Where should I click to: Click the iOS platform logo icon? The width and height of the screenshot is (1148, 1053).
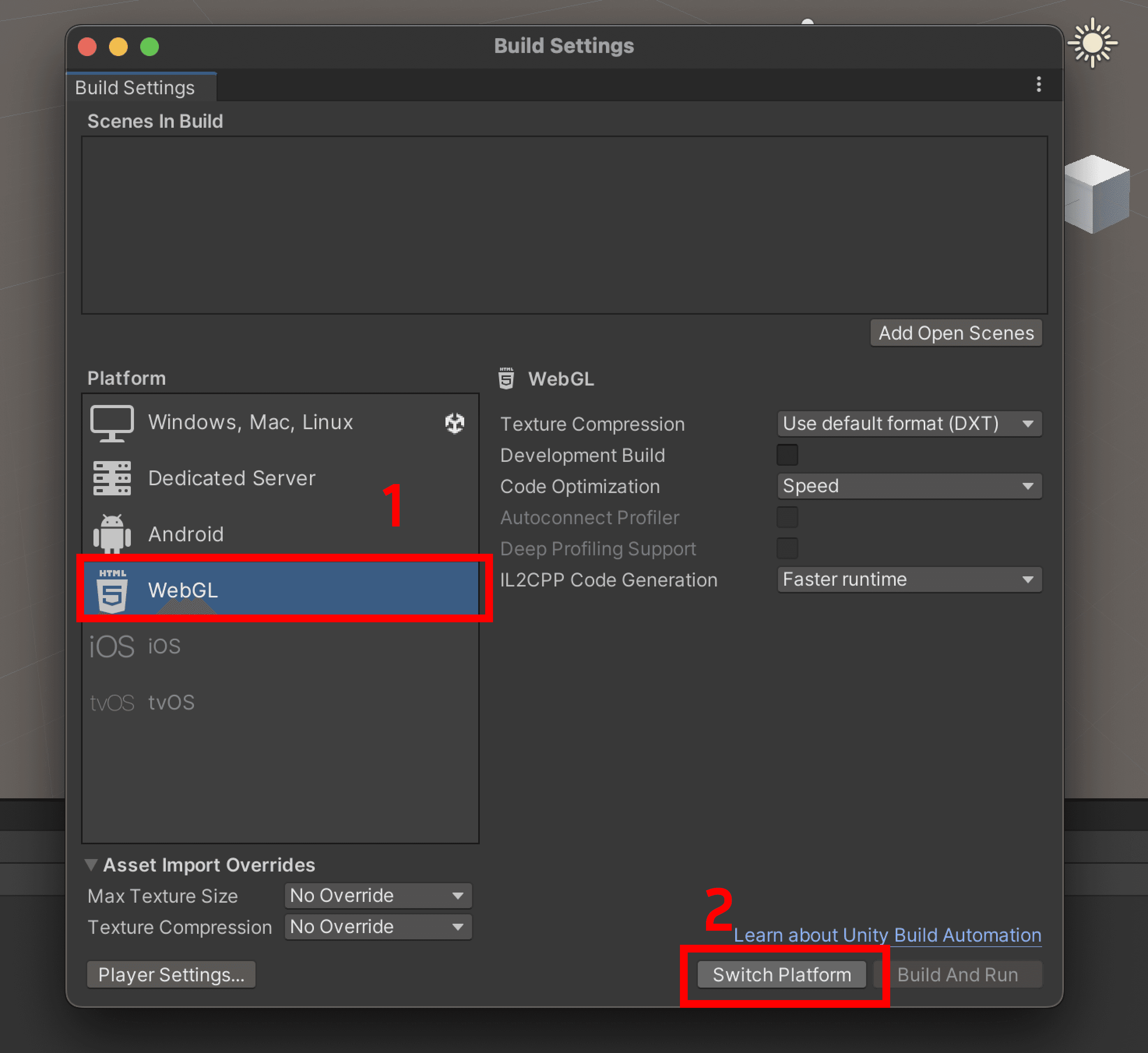pyautogui.click(x=112, y=647)
